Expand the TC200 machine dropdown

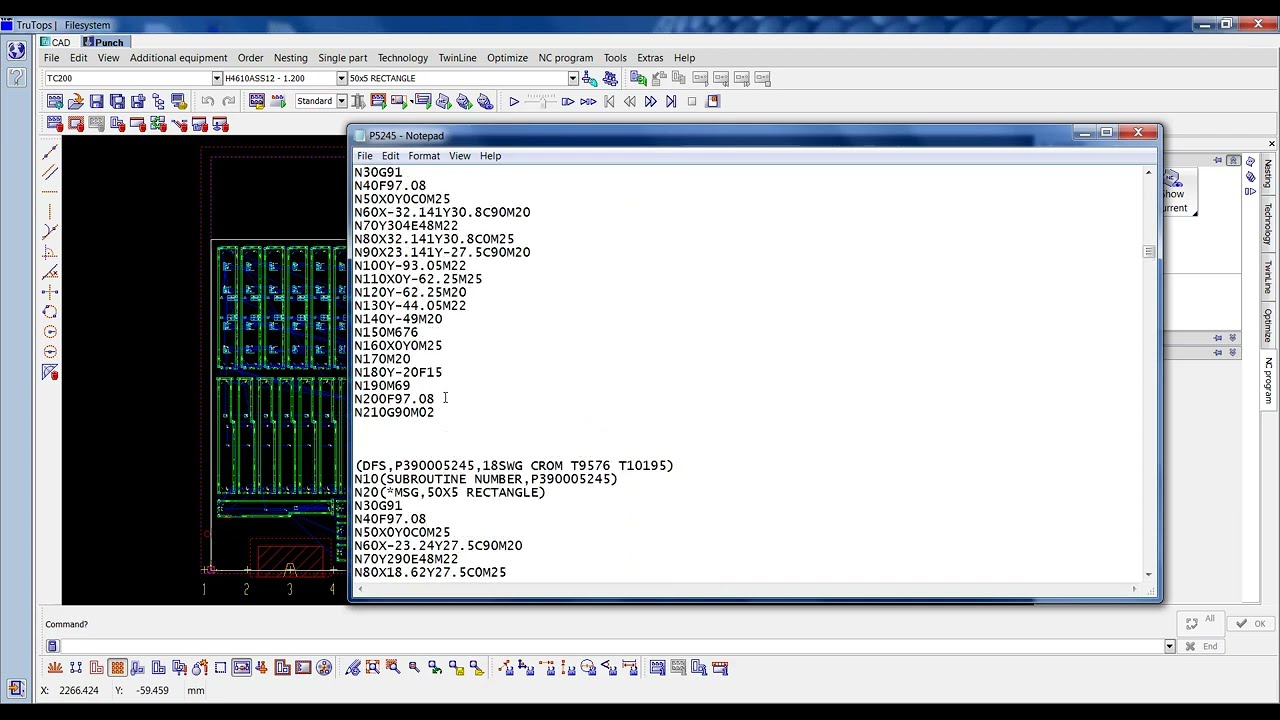pos(216,78)
